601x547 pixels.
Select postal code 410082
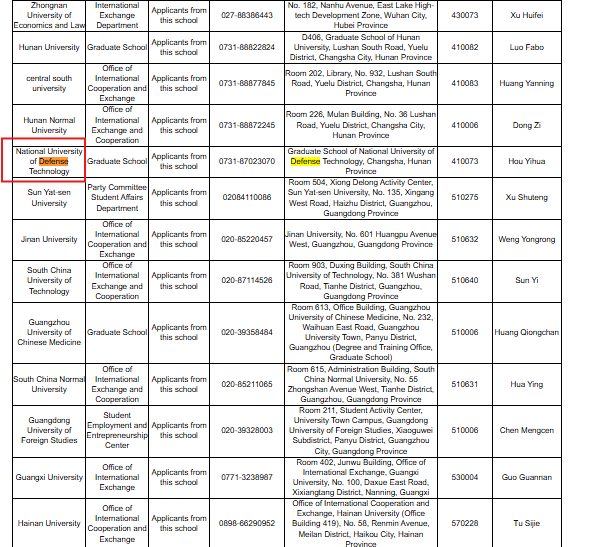pyautogui.click(x=465, y=47)
